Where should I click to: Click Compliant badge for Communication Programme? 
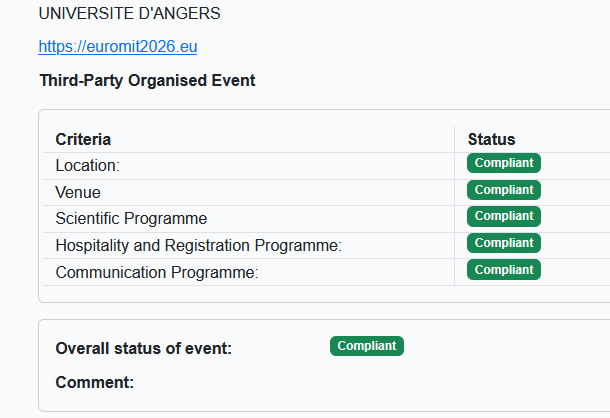click(x=504, y=270)
